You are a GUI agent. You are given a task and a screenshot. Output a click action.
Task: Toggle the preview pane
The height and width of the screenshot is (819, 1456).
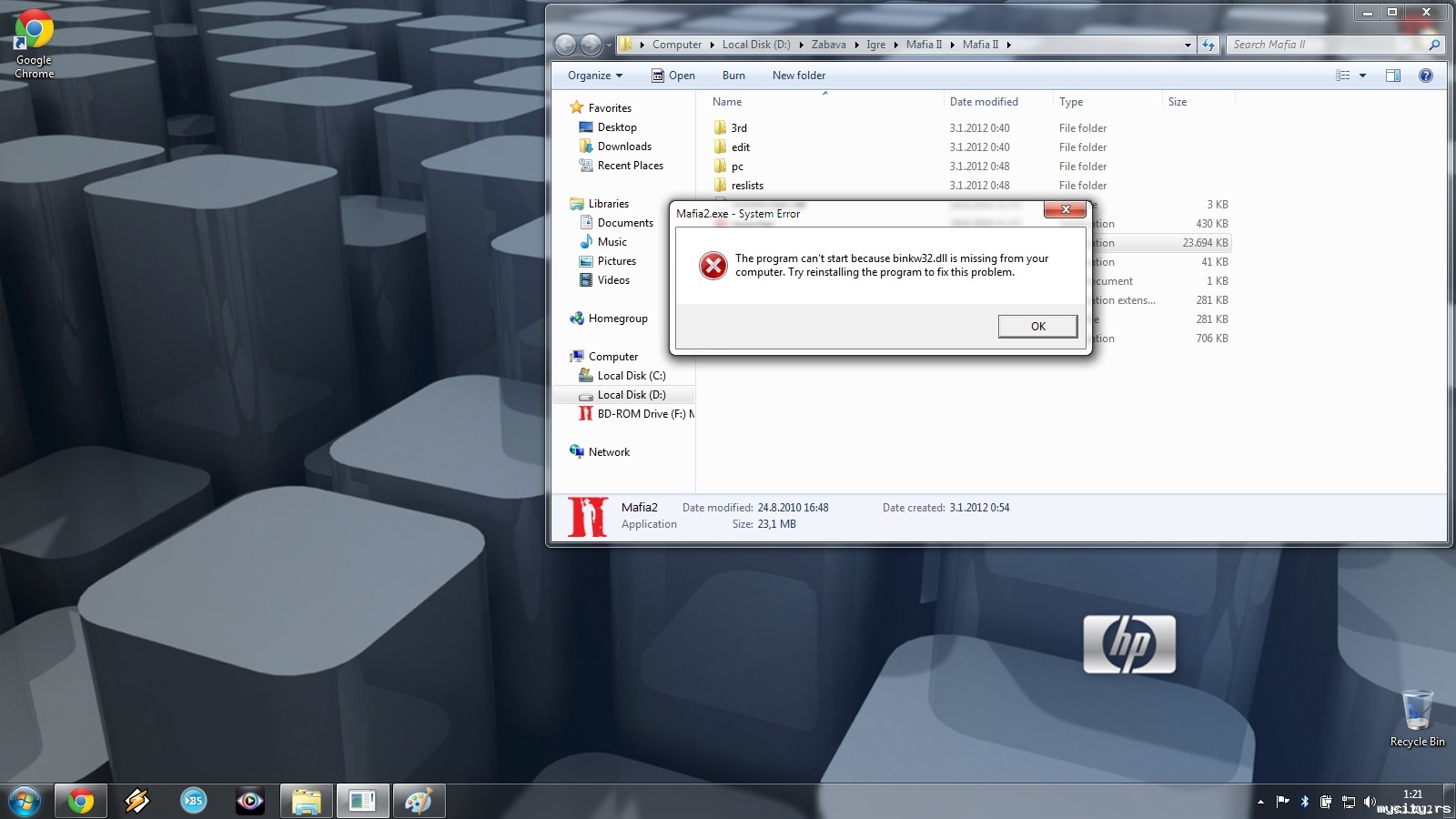point(1392,76)
